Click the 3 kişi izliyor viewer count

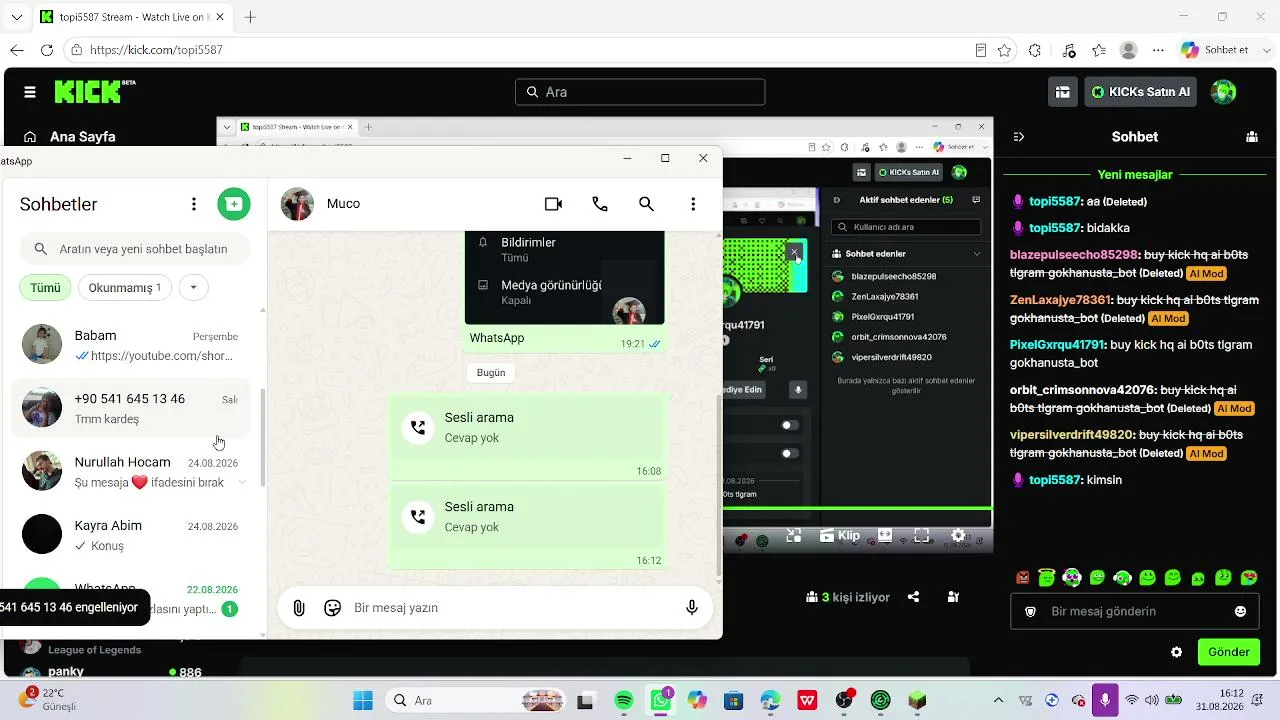pos(848,597)
